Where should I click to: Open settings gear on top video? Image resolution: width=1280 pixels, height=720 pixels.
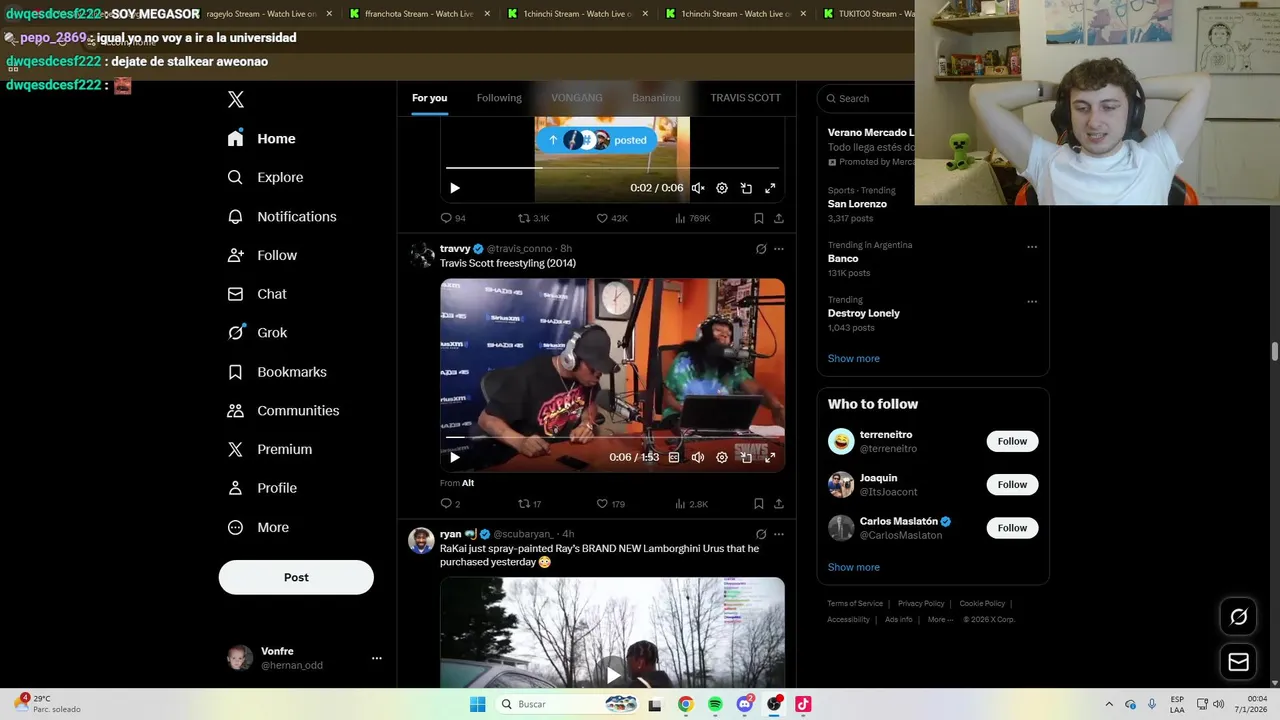pos(722,188)
